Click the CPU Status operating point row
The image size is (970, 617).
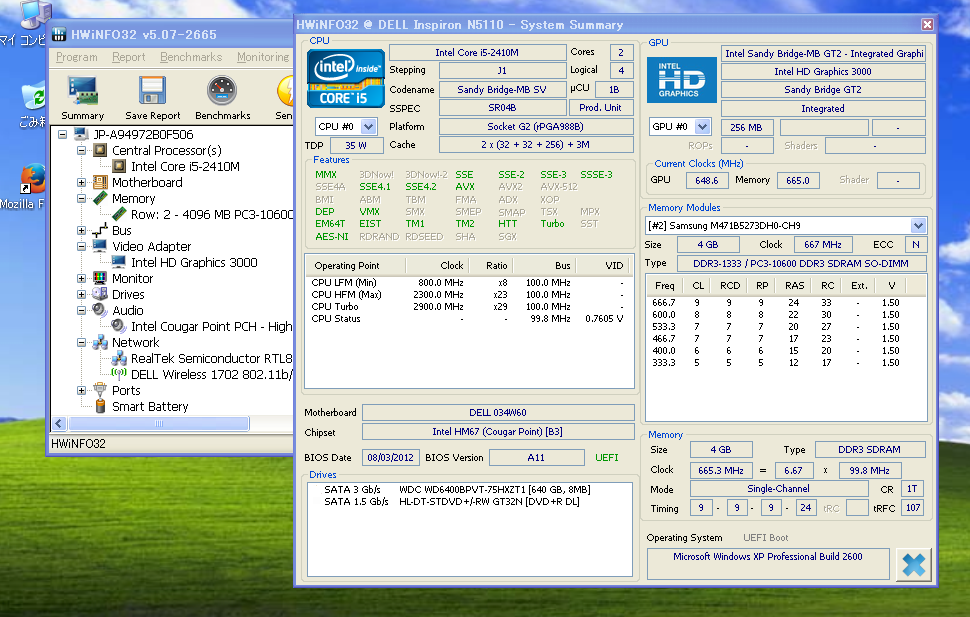pyautogui.click(x=468, y=319)
